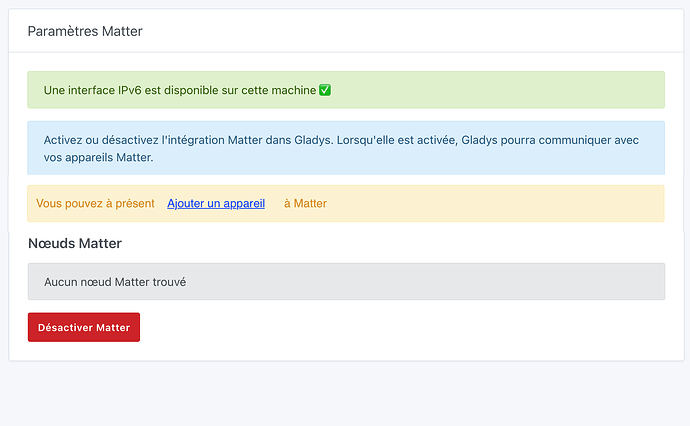Image resolution: width=690 pixels, height=426 pixels.
Task: Click 'vos appareils Matter.' in blue banner
Action: (x=98, y=158)
